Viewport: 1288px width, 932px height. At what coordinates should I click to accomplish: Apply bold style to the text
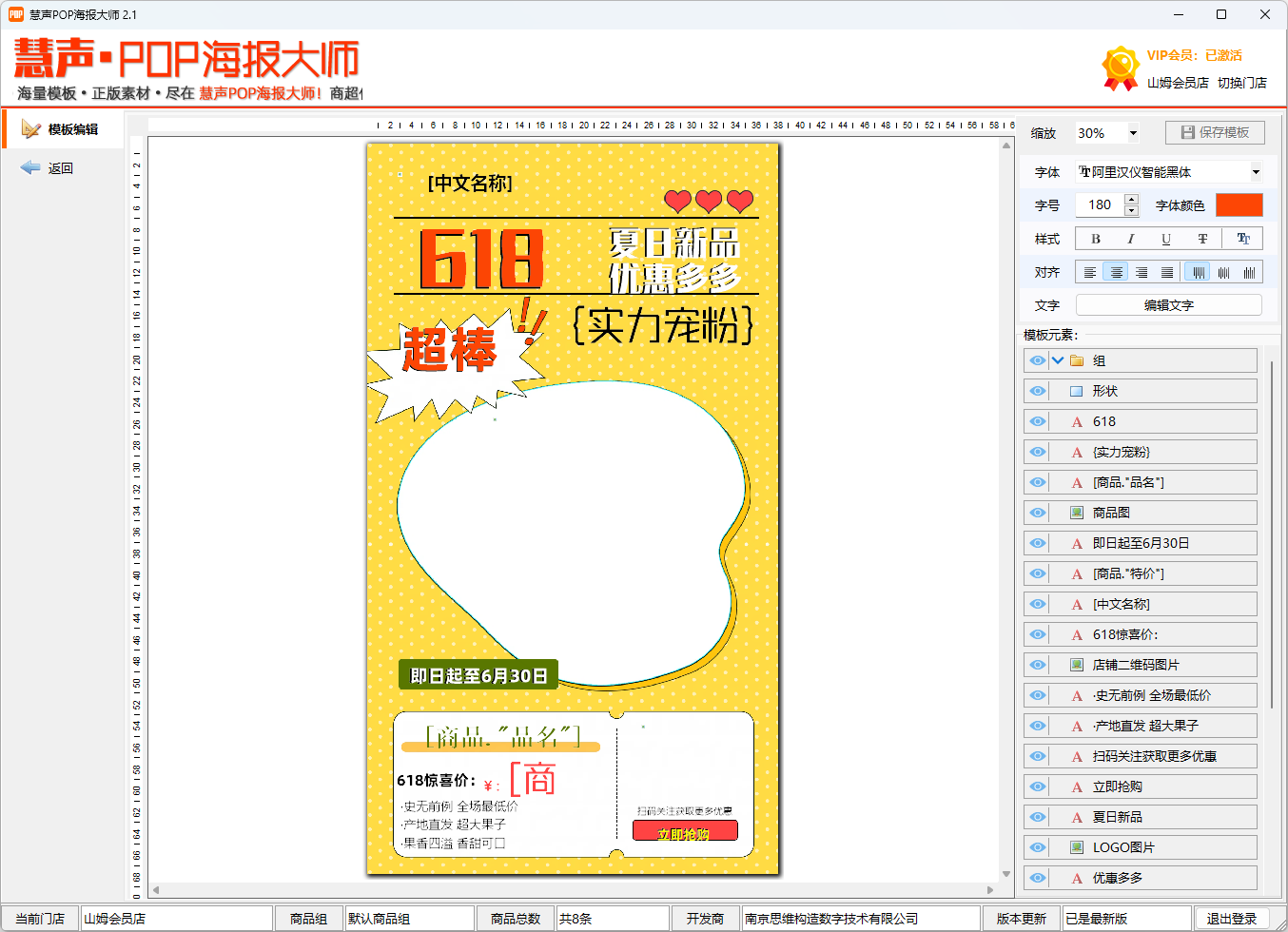tap(1095, 239)
